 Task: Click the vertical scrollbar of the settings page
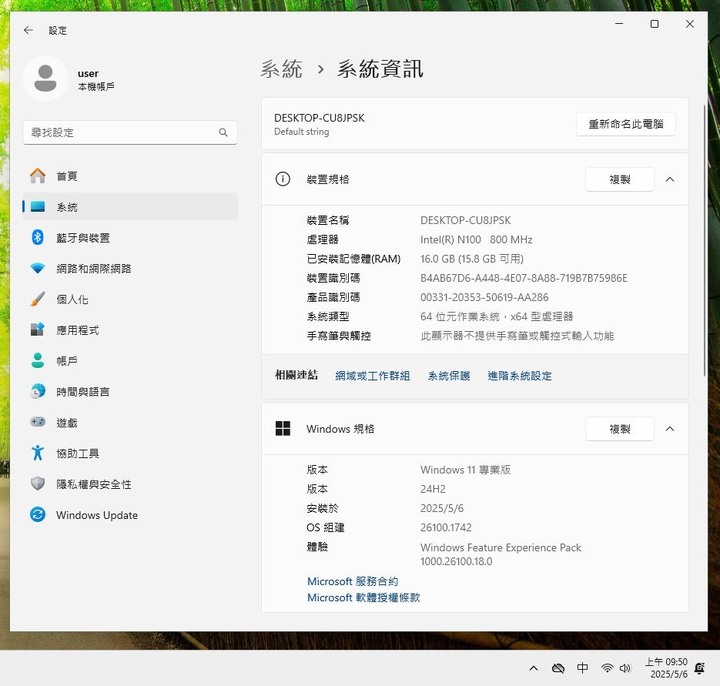(x=704, y=241)
